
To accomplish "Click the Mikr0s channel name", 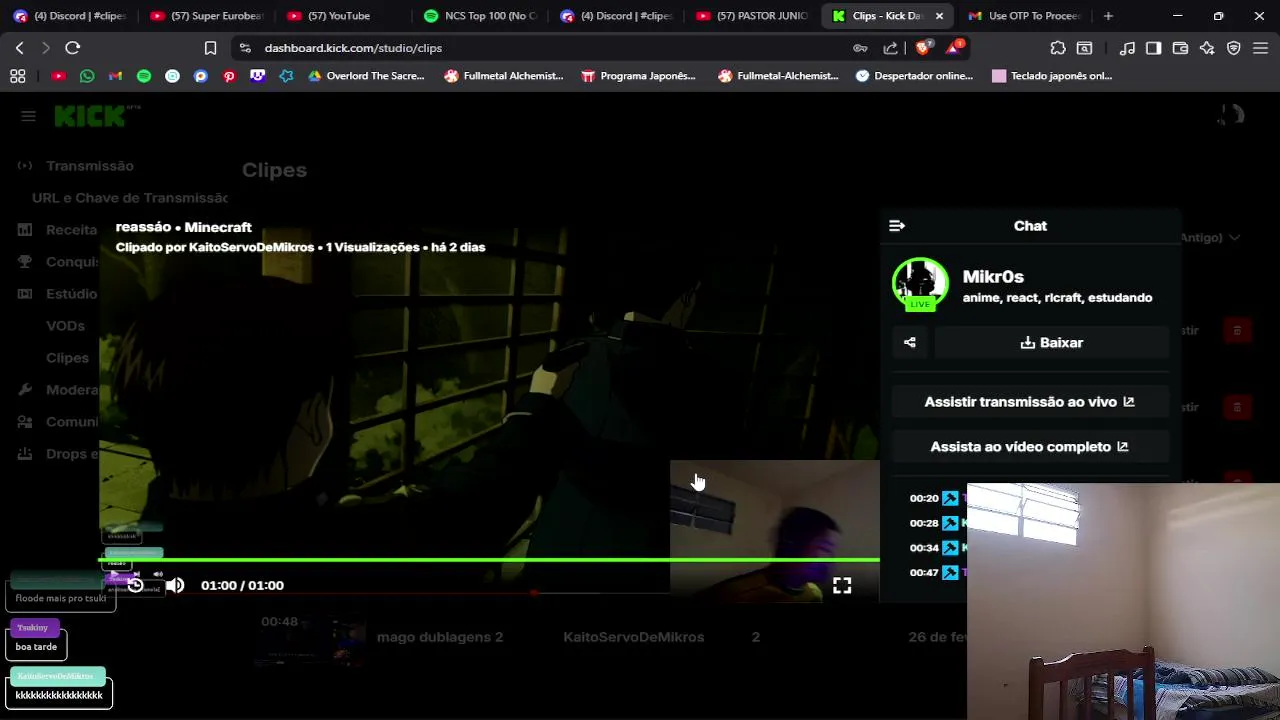I will 993,277.
